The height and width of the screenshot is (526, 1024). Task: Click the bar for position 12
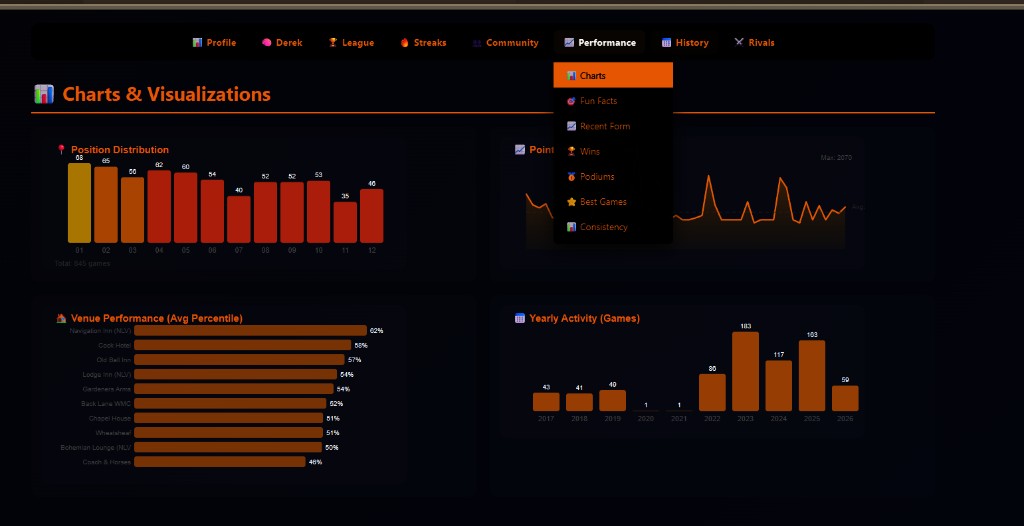pyautogui.click(x=372, y=216)
